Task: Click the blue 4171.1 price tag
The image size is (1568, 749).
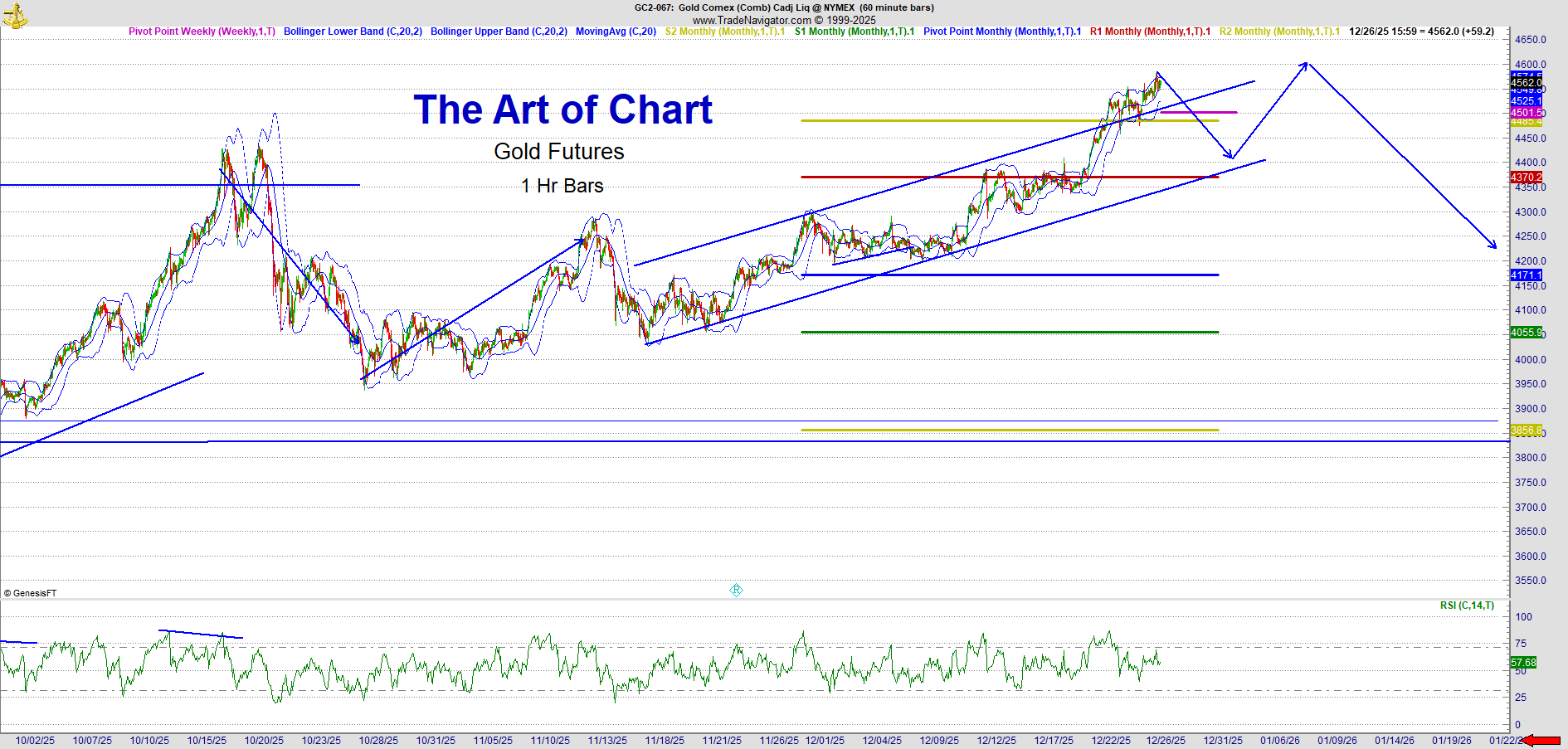Action: 1526,275
